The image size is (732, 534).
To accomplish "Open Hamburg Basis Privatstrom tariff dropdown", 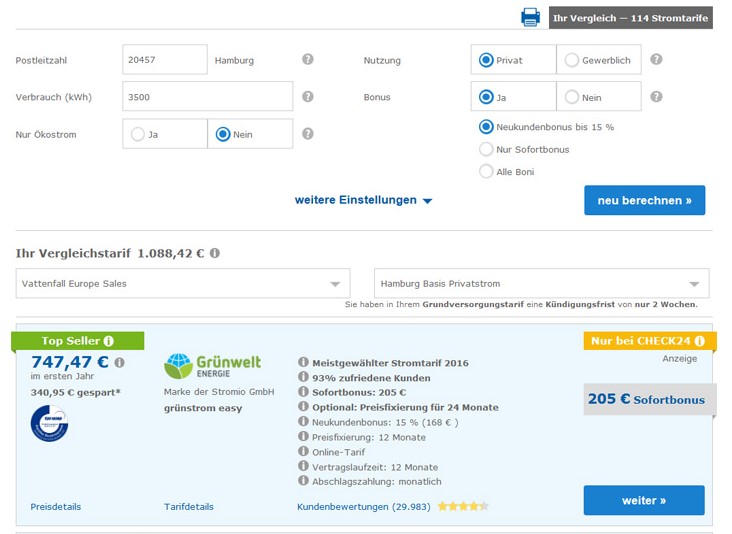I will (x=541, y=284).
